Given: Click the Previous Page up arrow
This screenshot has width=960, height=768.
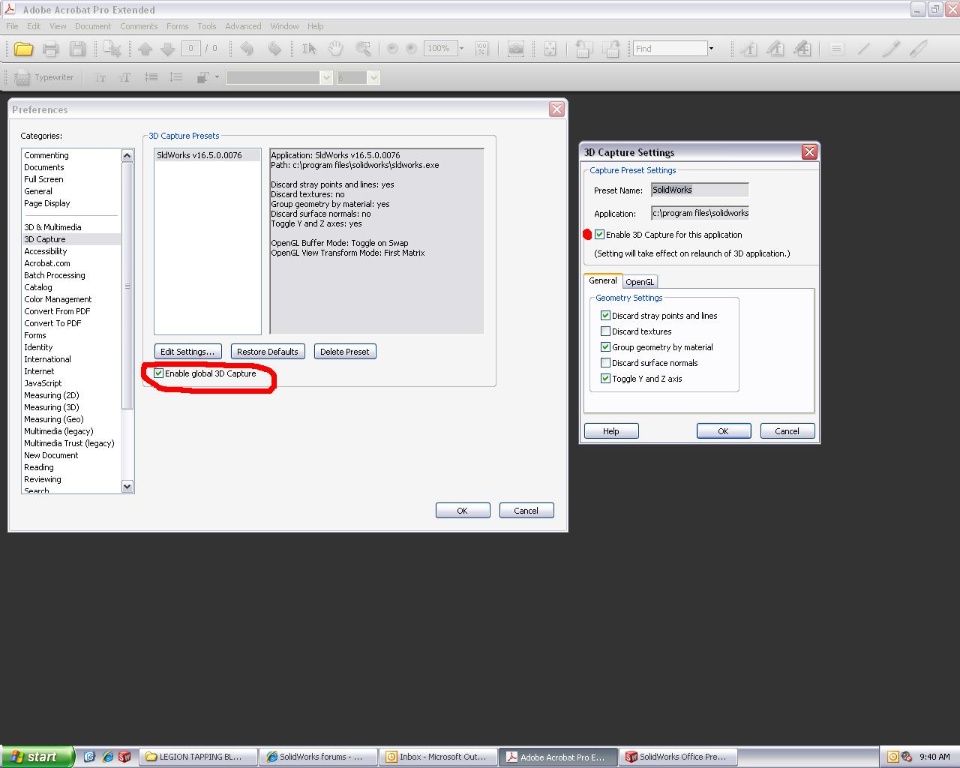Looking at the screenshot, I should 145,49.
